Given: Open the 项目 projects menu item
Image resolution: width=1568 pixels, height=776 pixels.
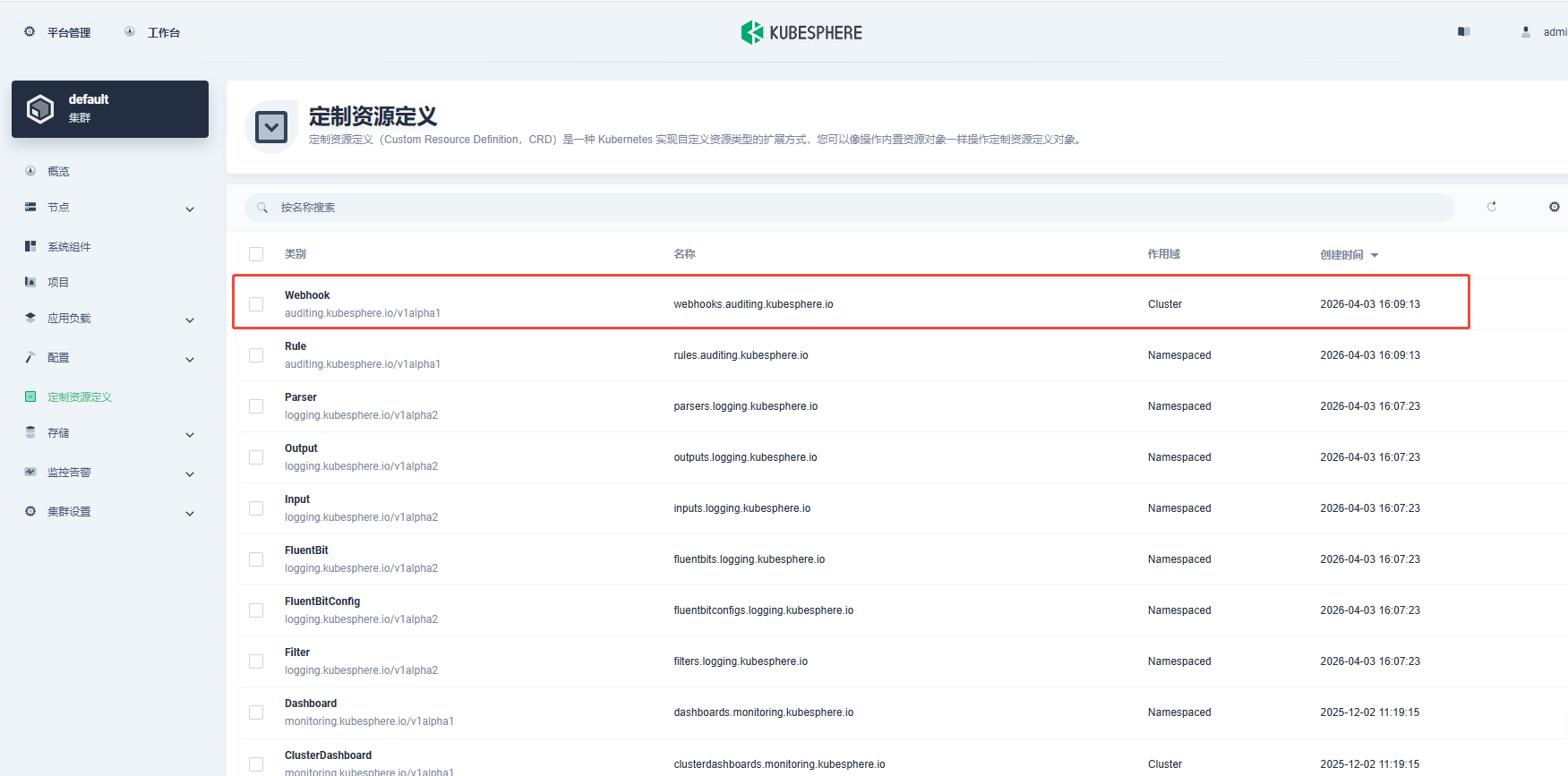Looking at the screenshot, I should (58, 282).
